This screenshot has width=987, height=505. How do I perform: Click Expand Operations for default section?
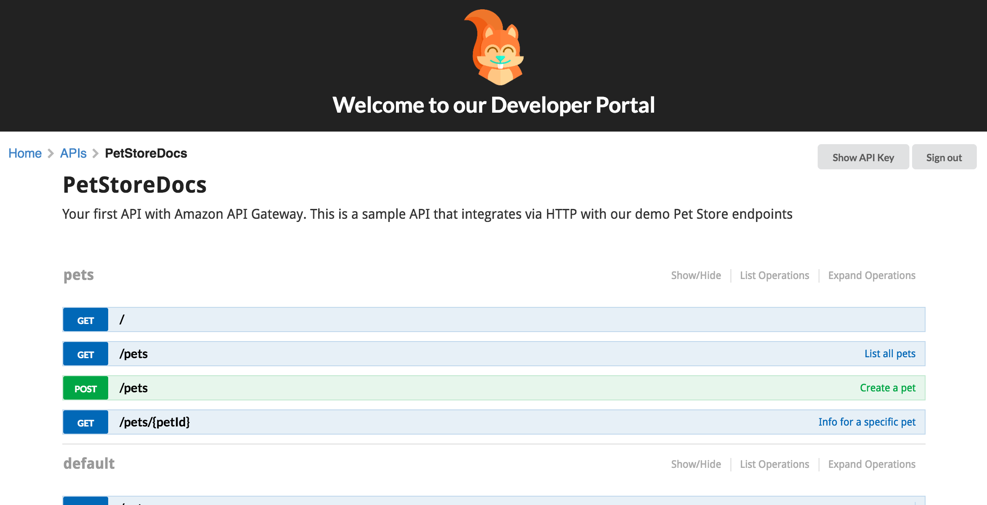pos(872,464)
